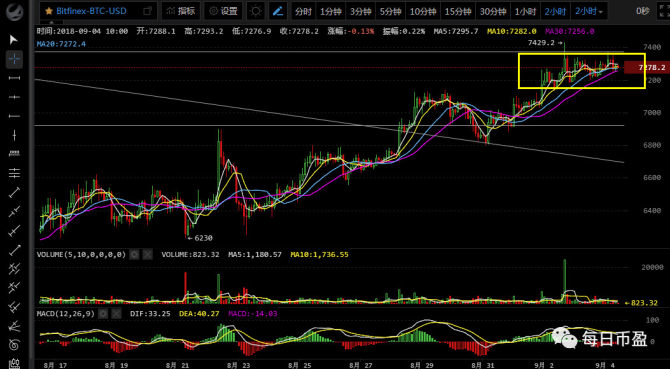
Task: Select the Fibonacci spiral tool
Action: (14, 344)
